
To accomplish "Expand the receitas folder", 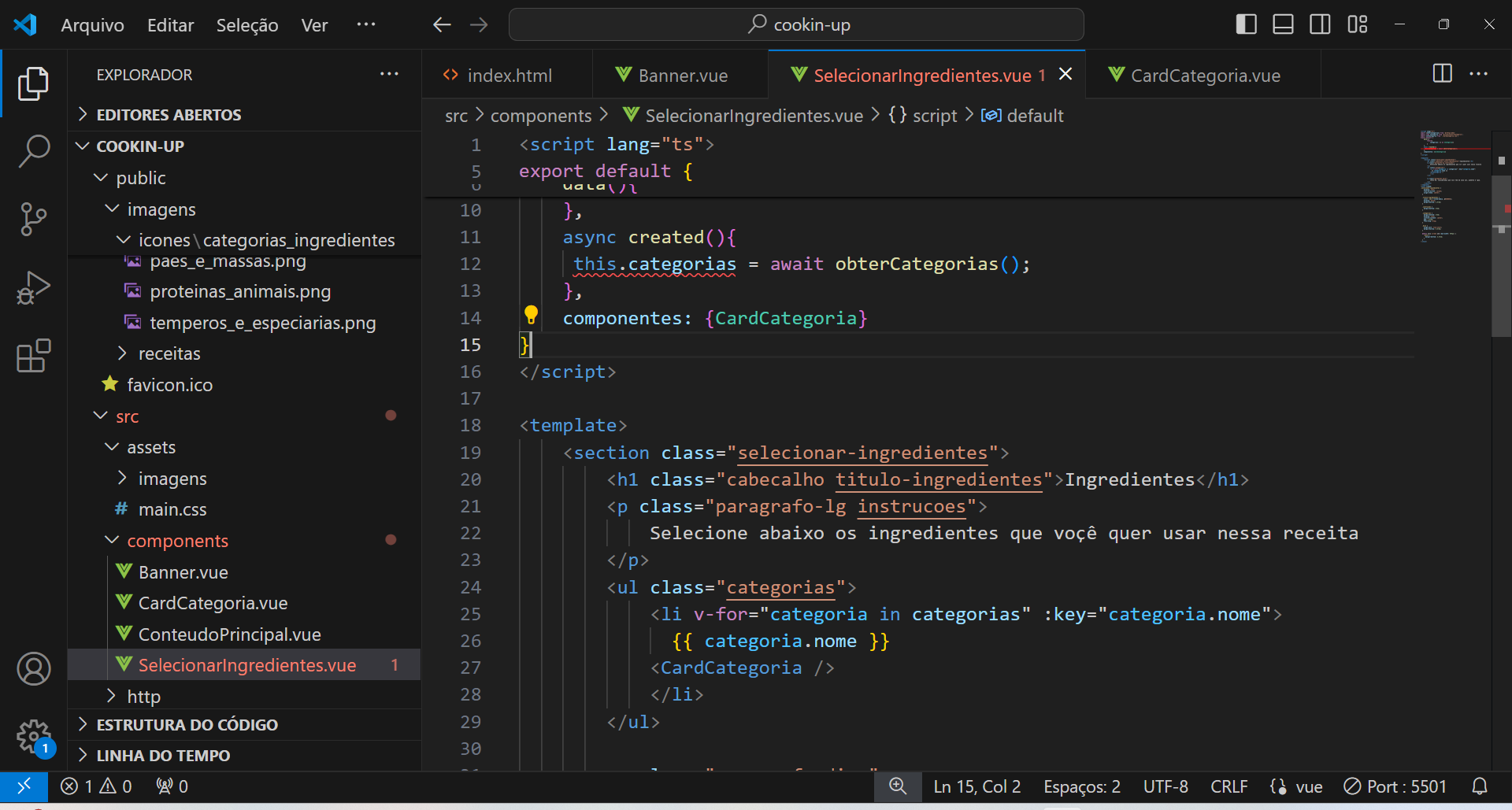I will click(244, 353).
